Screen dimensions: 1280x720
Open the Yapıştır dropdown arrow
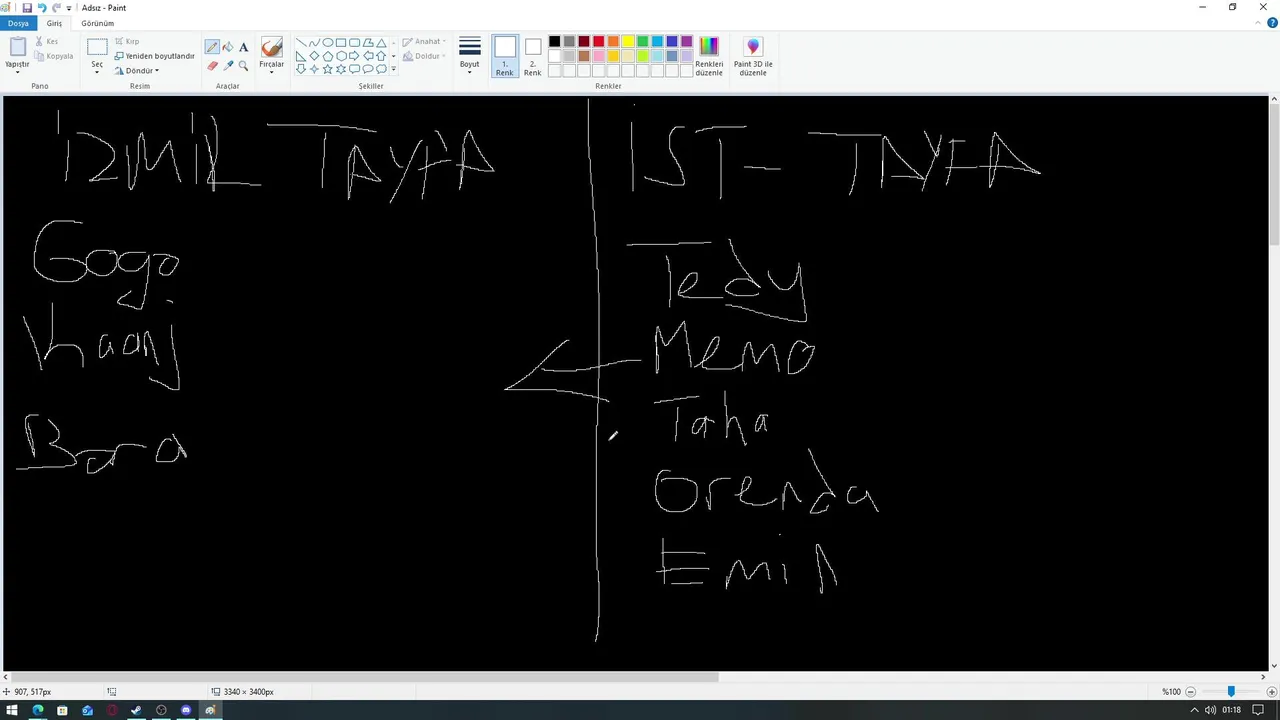17,72
